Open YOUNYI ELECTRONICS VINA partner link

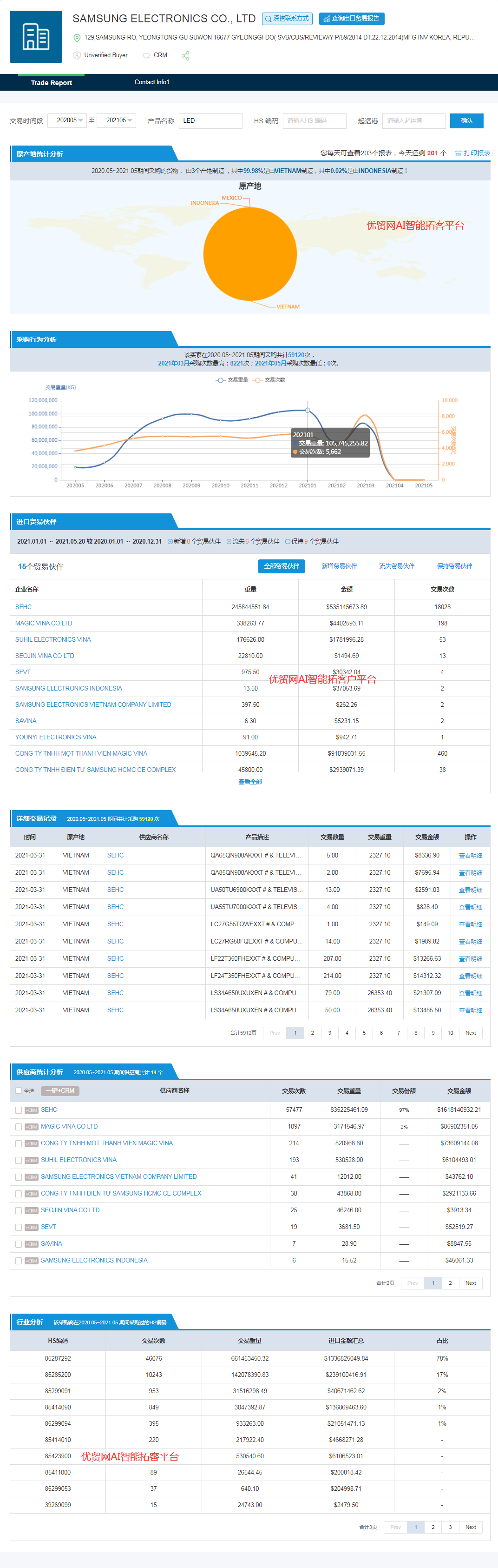[56, 737]
